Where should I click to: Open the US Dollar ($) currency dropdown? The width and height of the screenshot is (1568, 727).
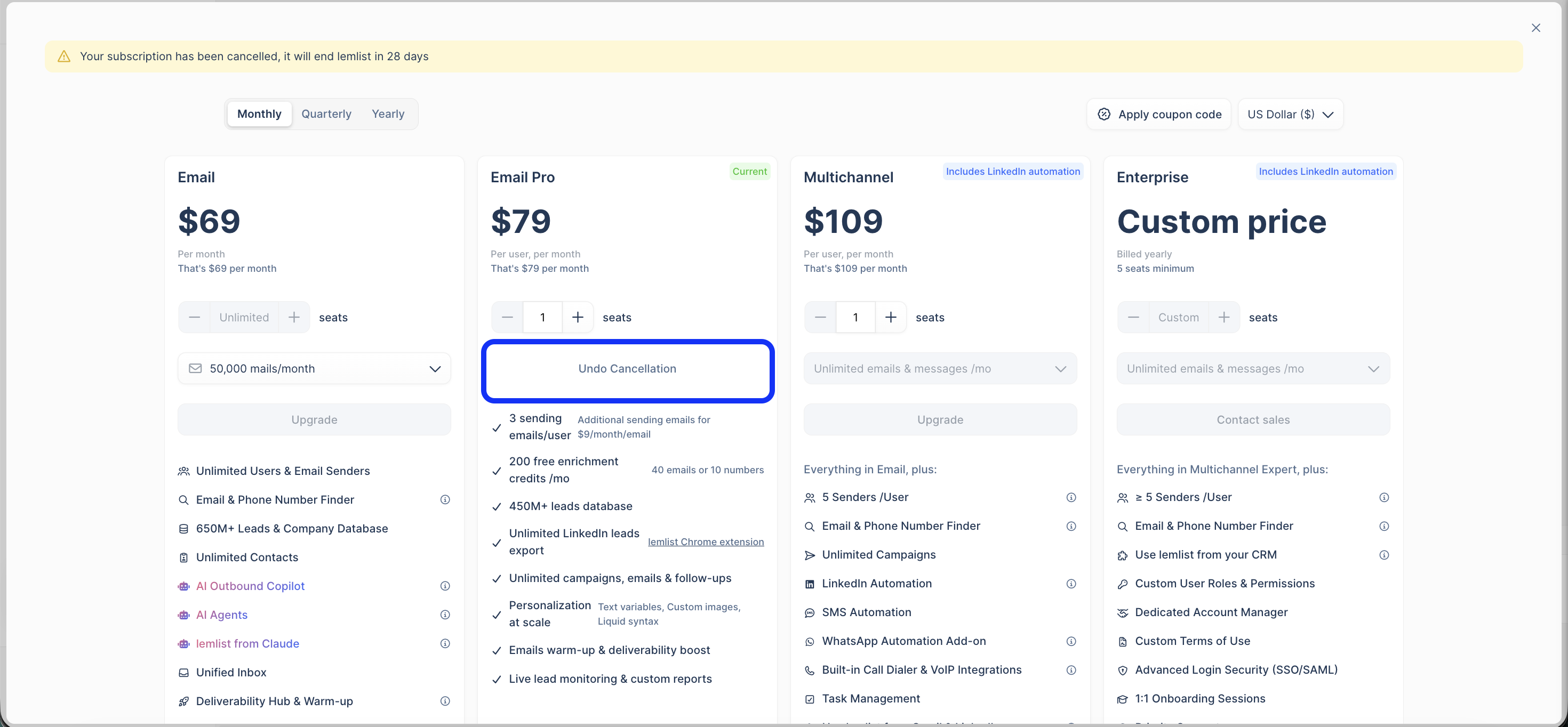[1291, 115]
